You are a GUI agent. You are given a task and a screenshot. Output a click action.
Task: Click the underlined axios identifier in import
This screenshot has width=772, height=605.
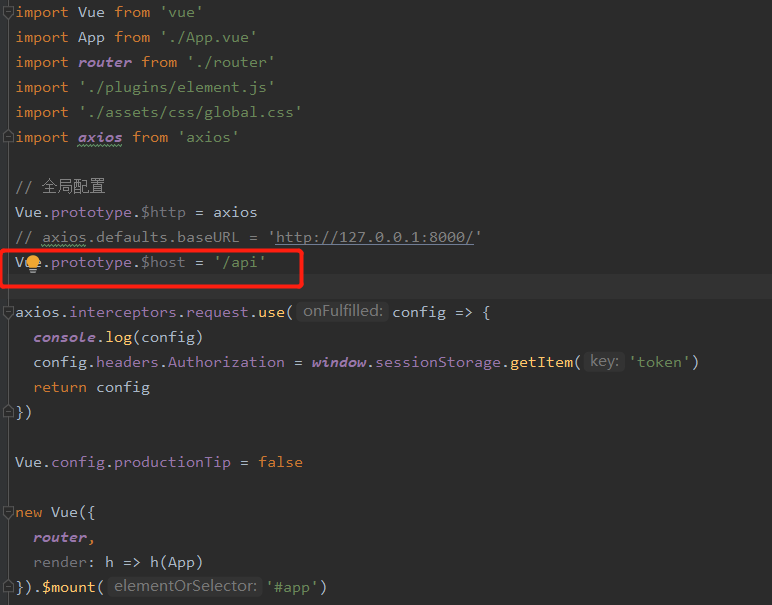coord(100,137)
